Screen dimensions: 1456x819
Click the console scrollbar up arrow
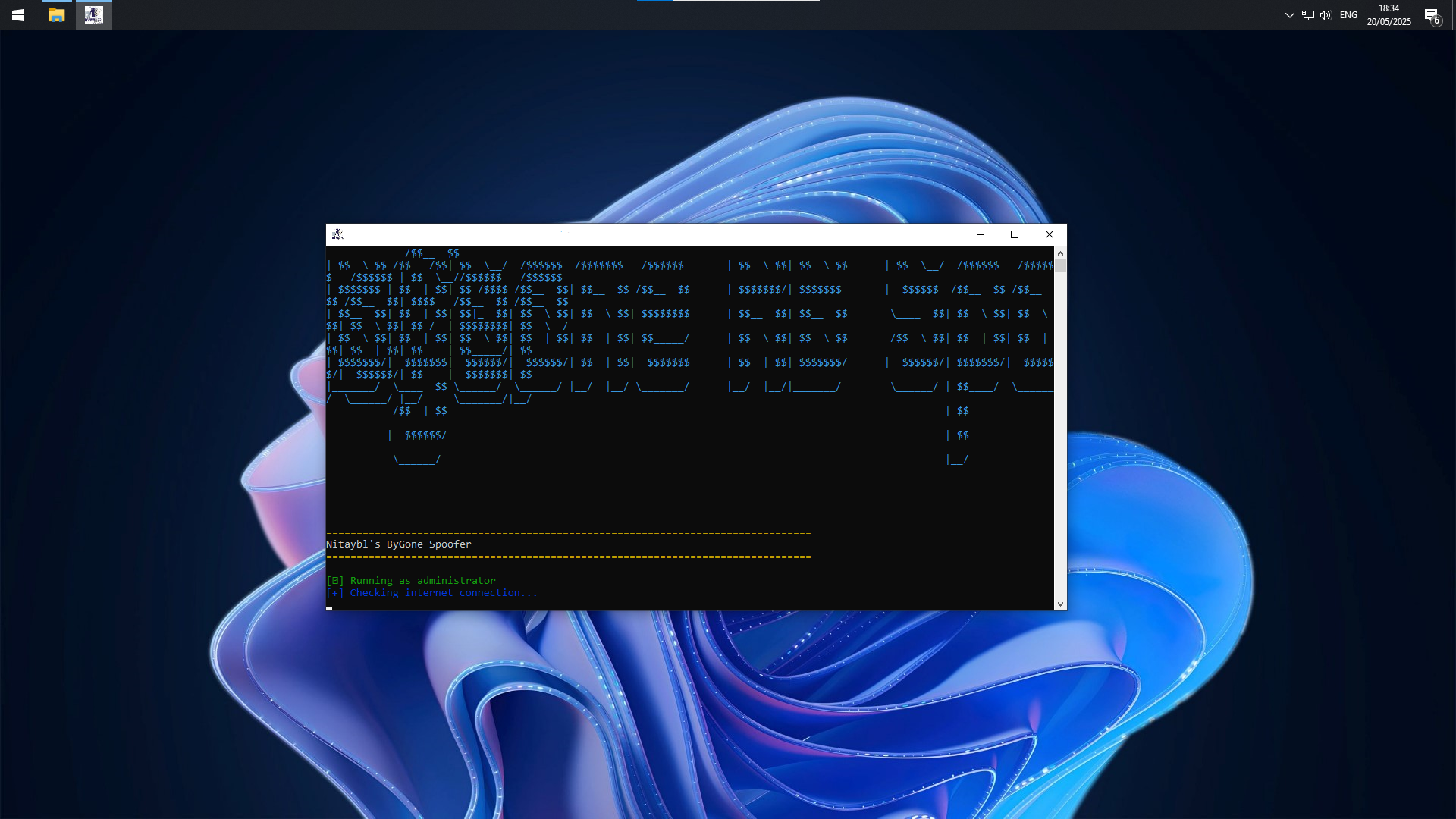pos(1060,253)
